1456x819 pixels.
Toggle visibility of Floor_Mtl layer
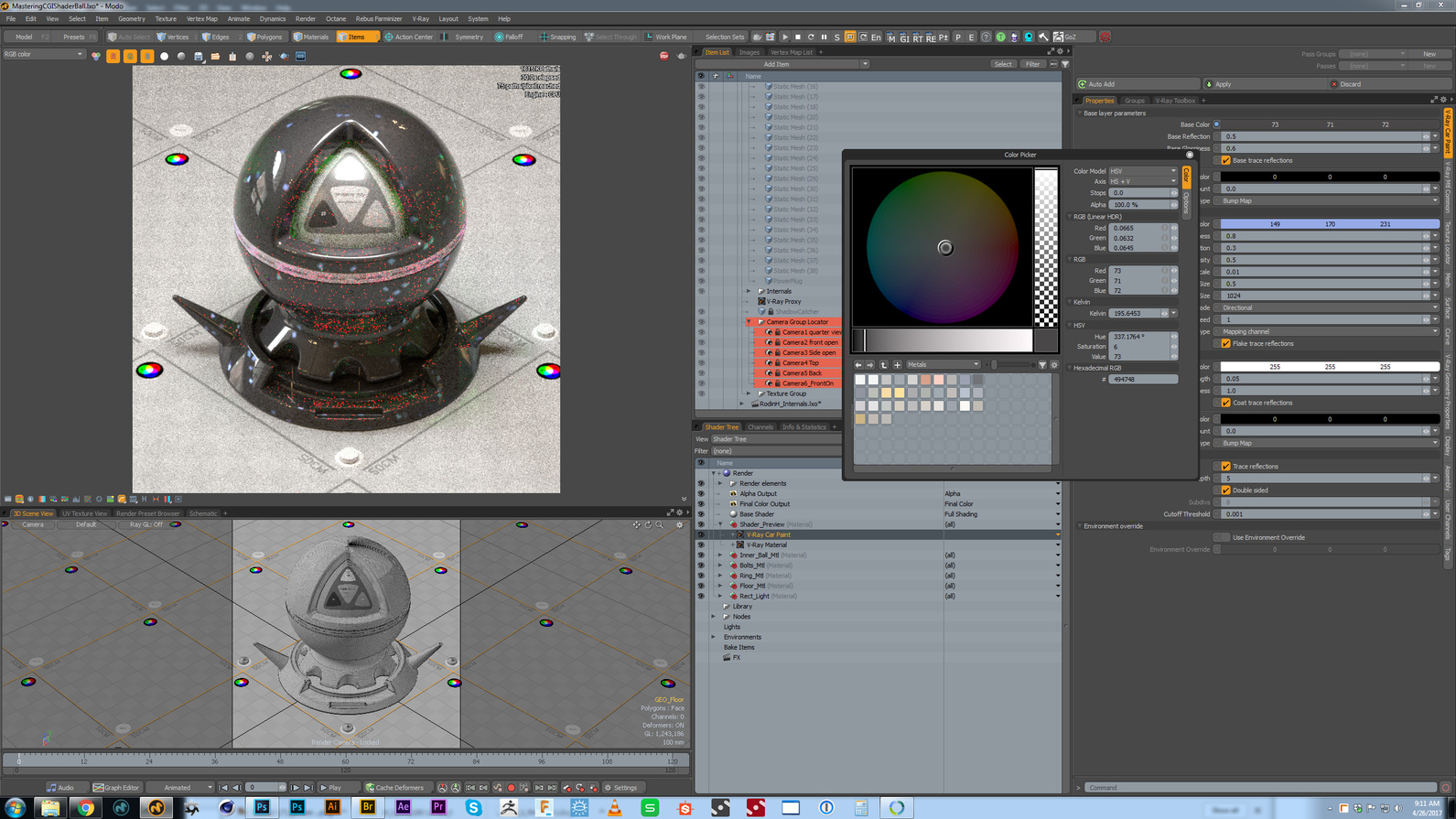pos(701,586)
